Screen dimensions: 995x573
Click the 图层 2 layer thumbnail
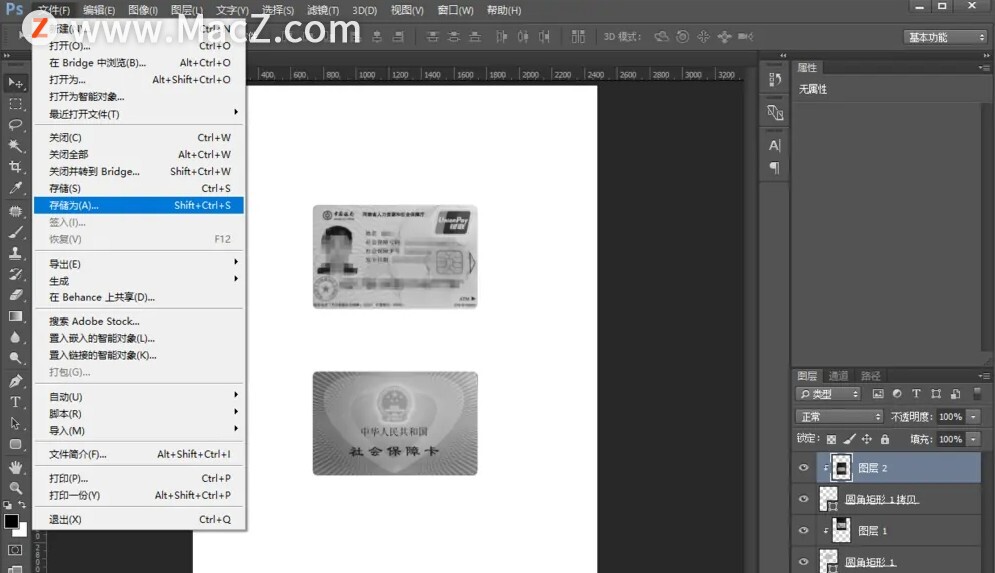click(842, 468)
